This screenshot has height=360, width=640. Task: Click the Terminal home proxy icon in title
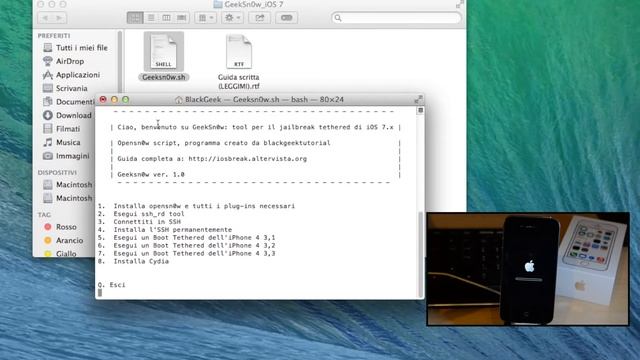click(x=178, y=100)
